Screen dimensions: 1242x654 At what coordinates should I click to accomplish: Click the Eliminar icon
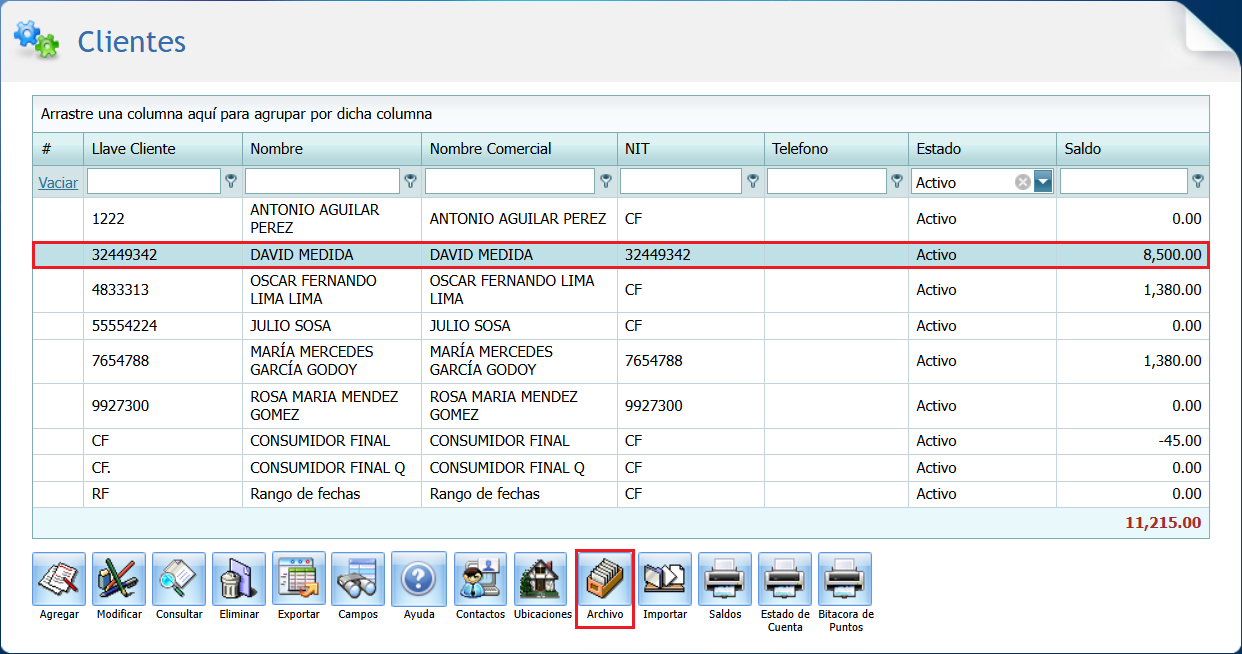point(238,580)
